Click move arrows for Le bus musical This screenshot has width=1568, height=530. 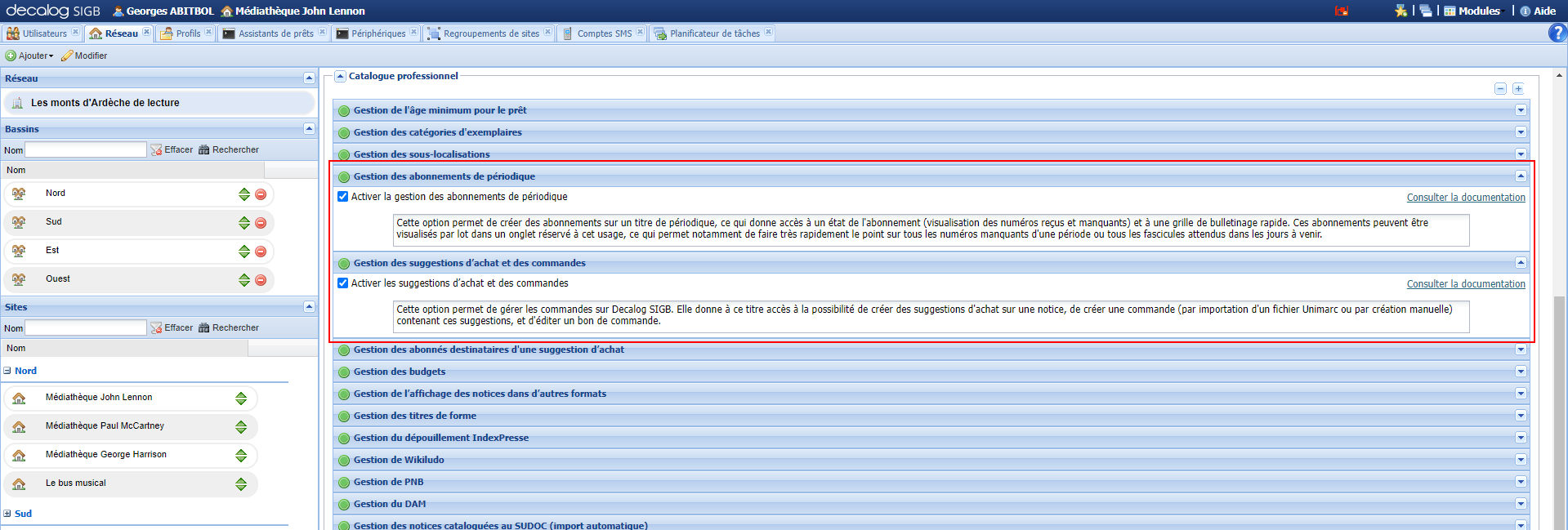tap(241, 484)
